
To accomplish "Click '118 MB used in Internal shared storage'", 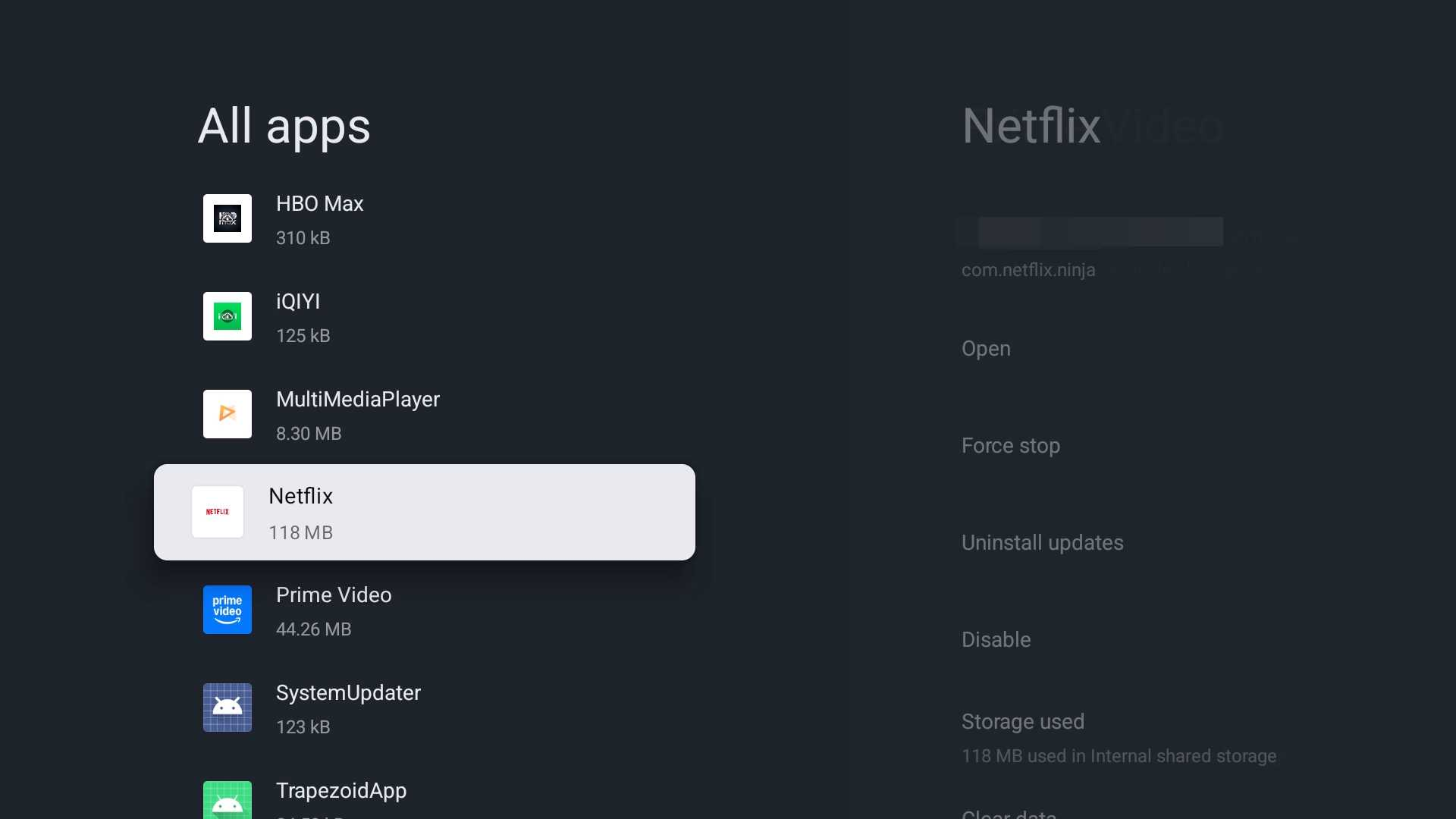I will (1119, 756).
